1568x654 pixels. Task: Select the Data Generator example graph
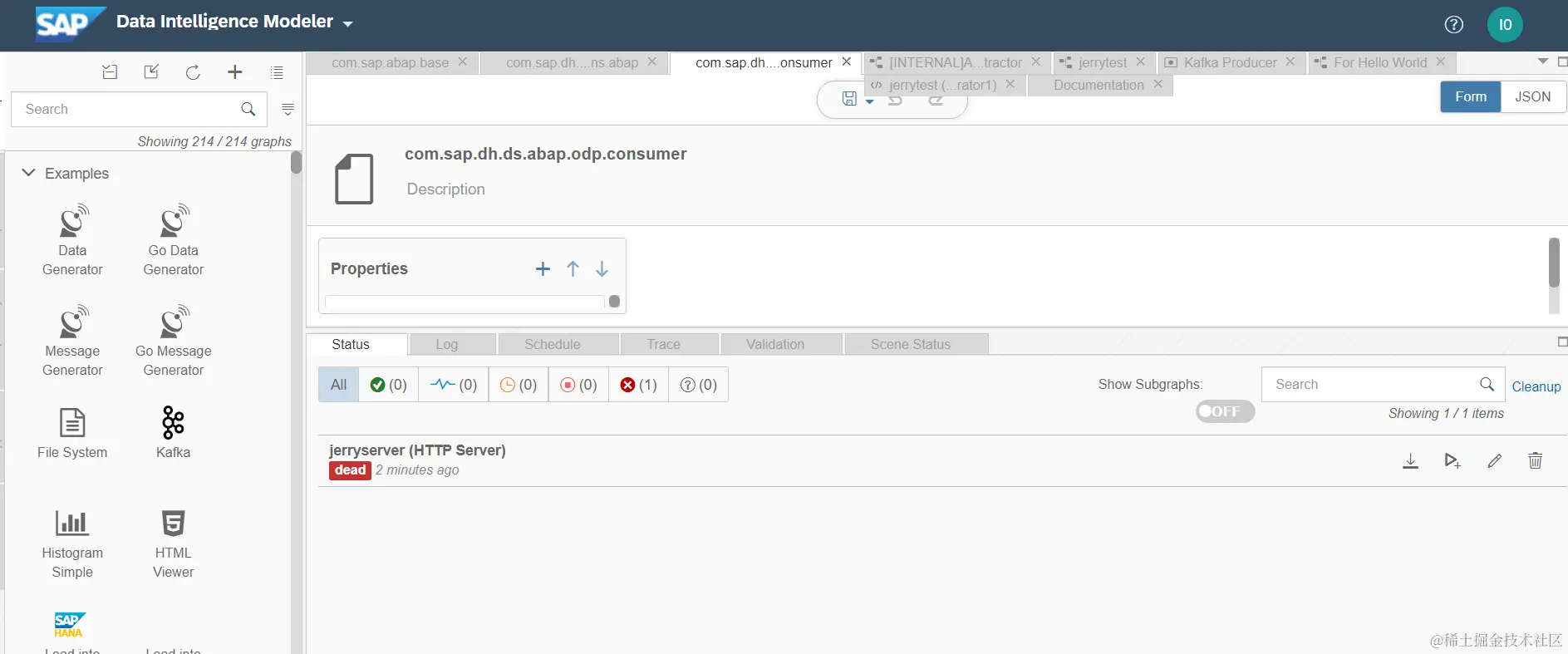tap(72, 240)
